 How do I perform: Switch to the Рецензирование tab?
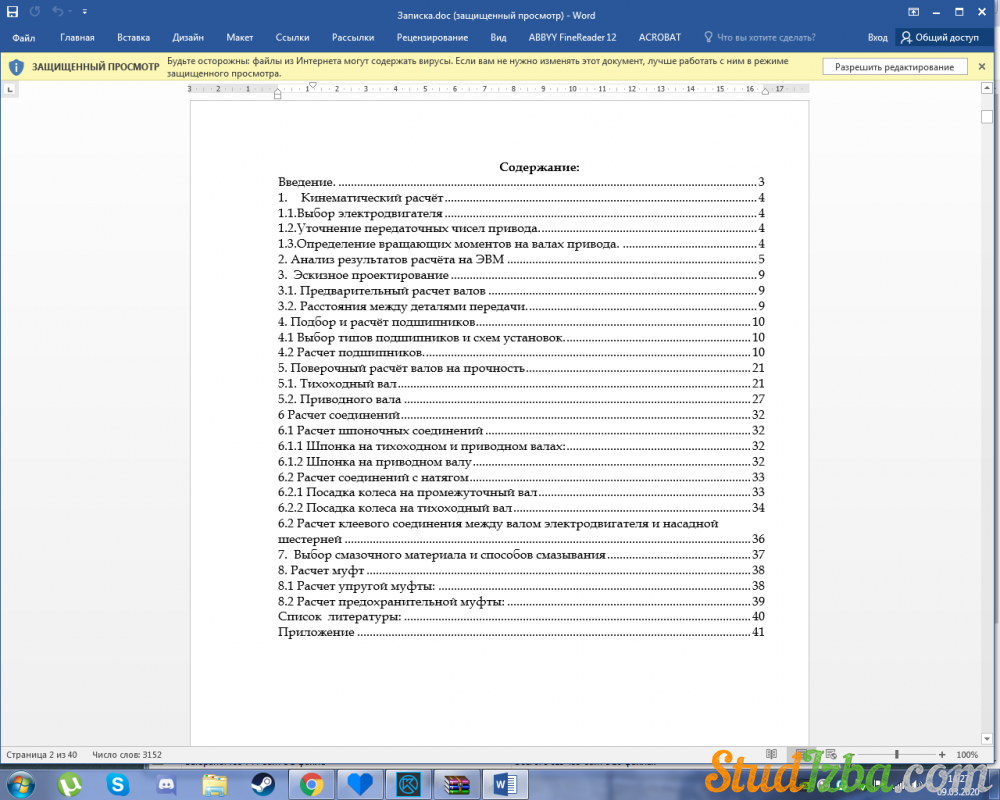432,37
